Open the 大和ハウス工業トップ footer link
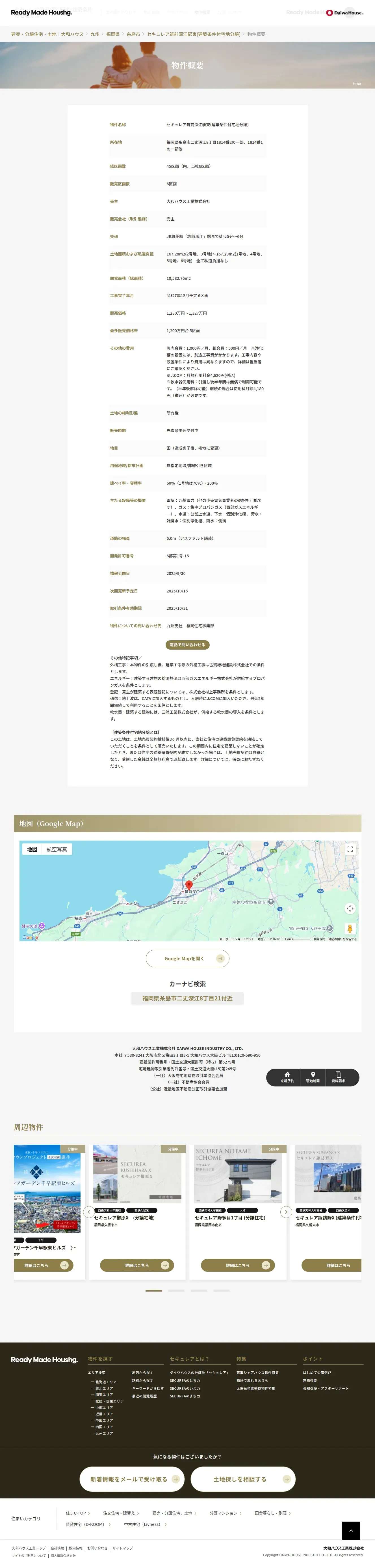Image resolution: width=375 pixels, height=1568 pixels. point(29,1548)
